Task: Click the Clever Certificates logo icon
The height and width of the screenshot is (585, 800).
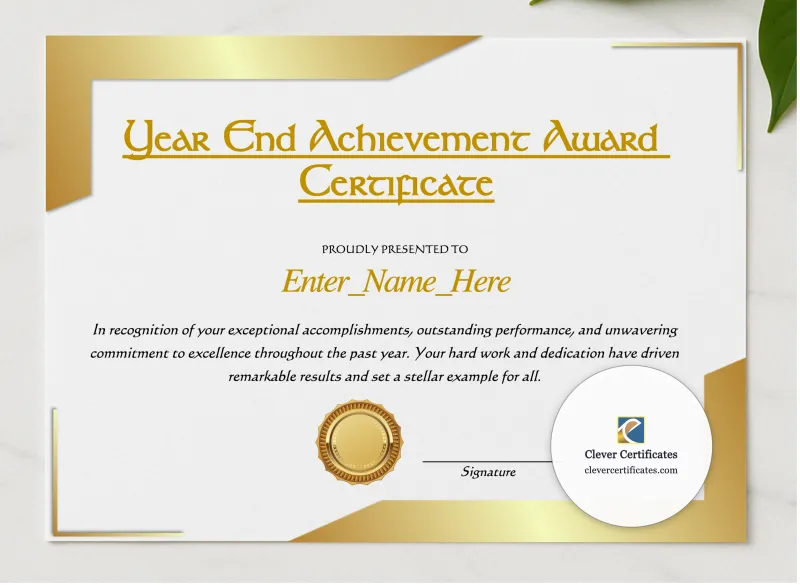Action: tap(633, 431)
